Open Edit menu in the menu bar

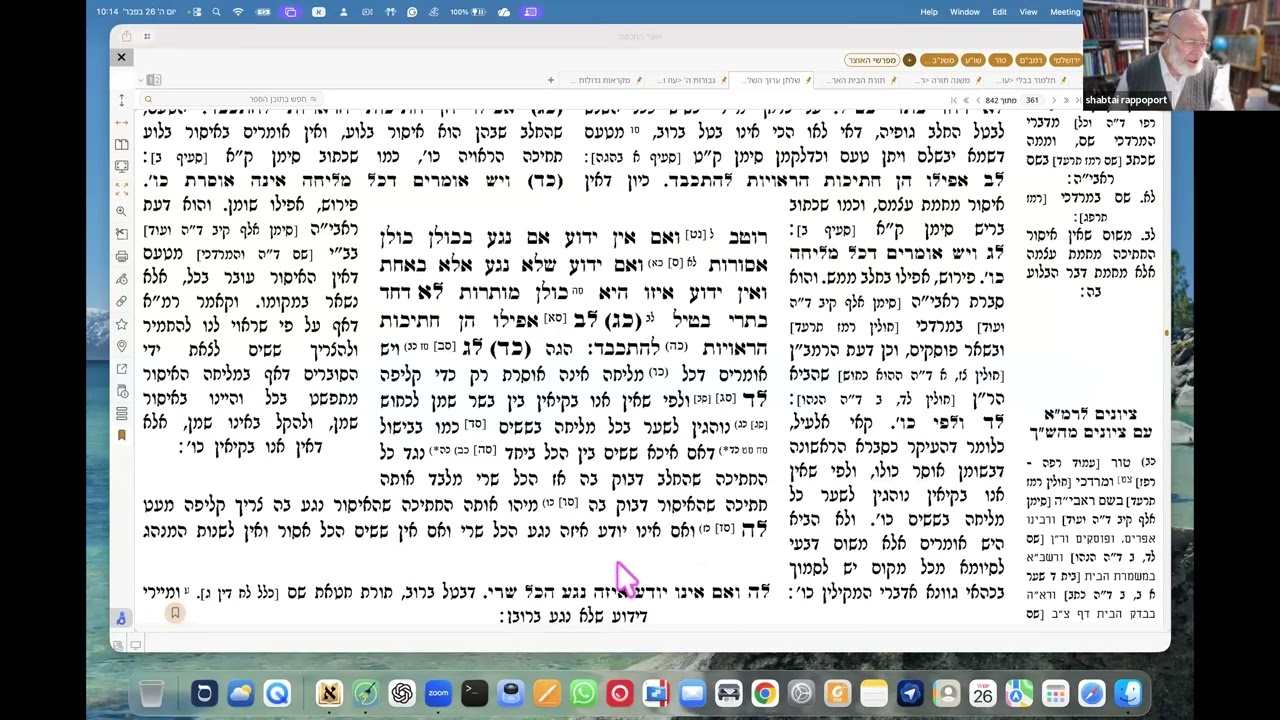999,12
